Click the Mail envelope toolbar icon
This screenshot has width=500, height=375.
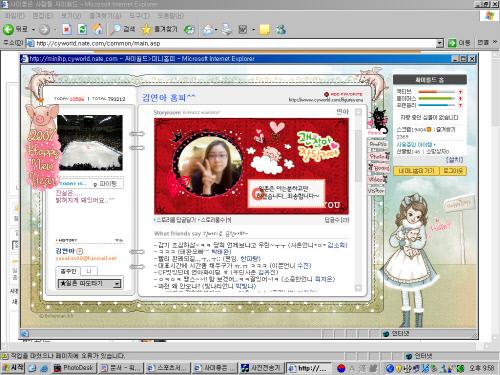[x=208, y=30]
